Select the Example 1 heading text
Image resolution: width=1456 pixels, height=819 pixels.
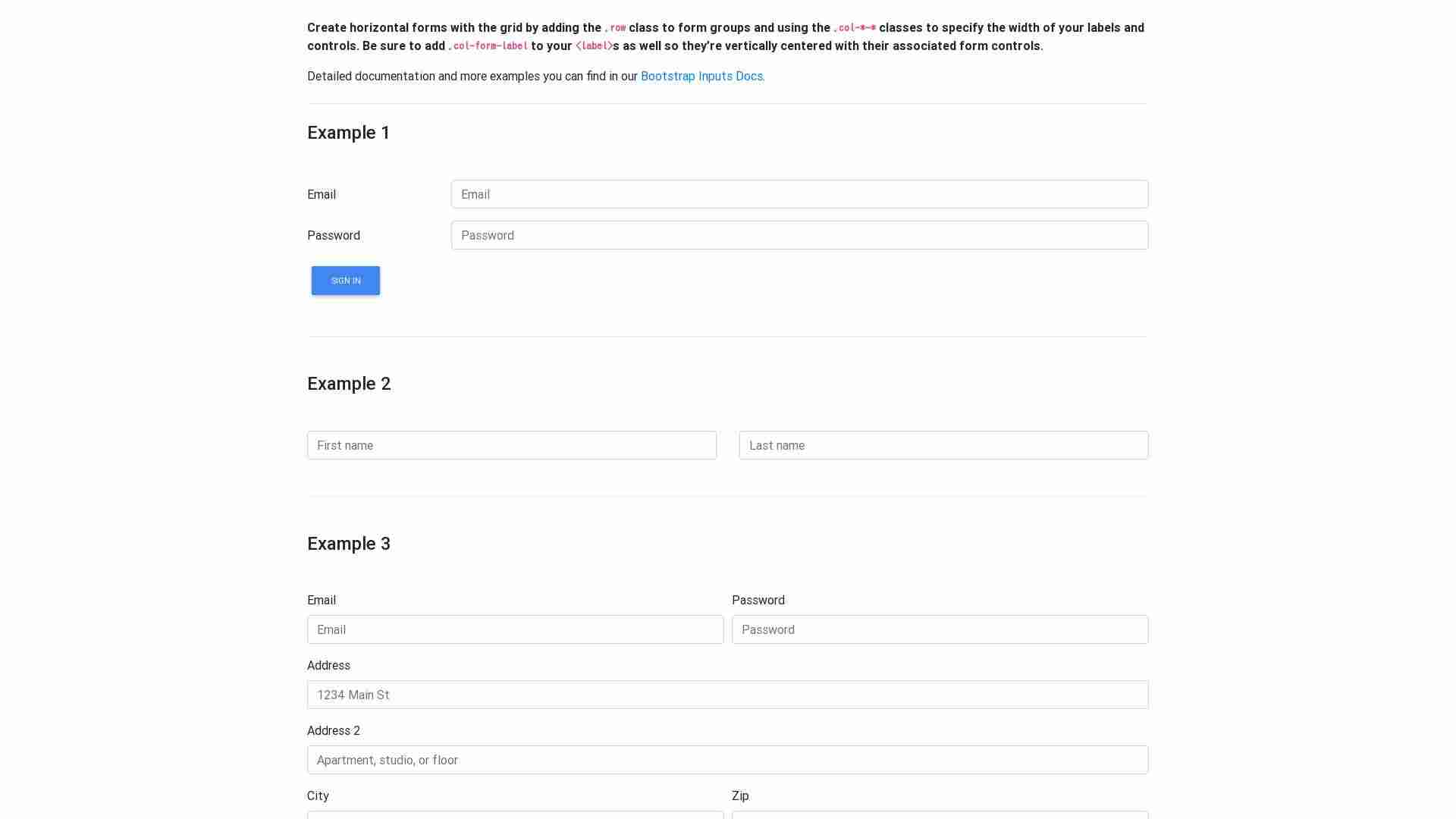pyautogui.click(x=348, y=133)
